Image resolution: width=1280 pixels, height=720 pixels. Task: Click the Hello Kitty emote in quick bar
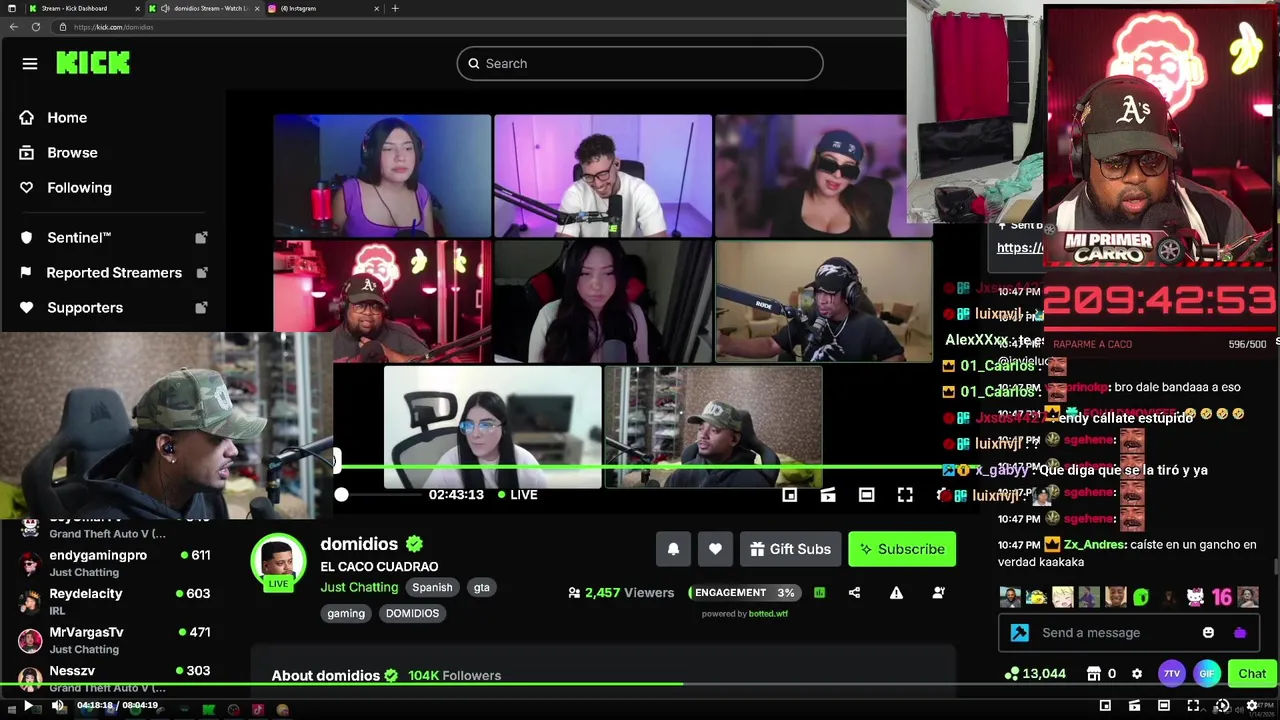coord(1195,598)
